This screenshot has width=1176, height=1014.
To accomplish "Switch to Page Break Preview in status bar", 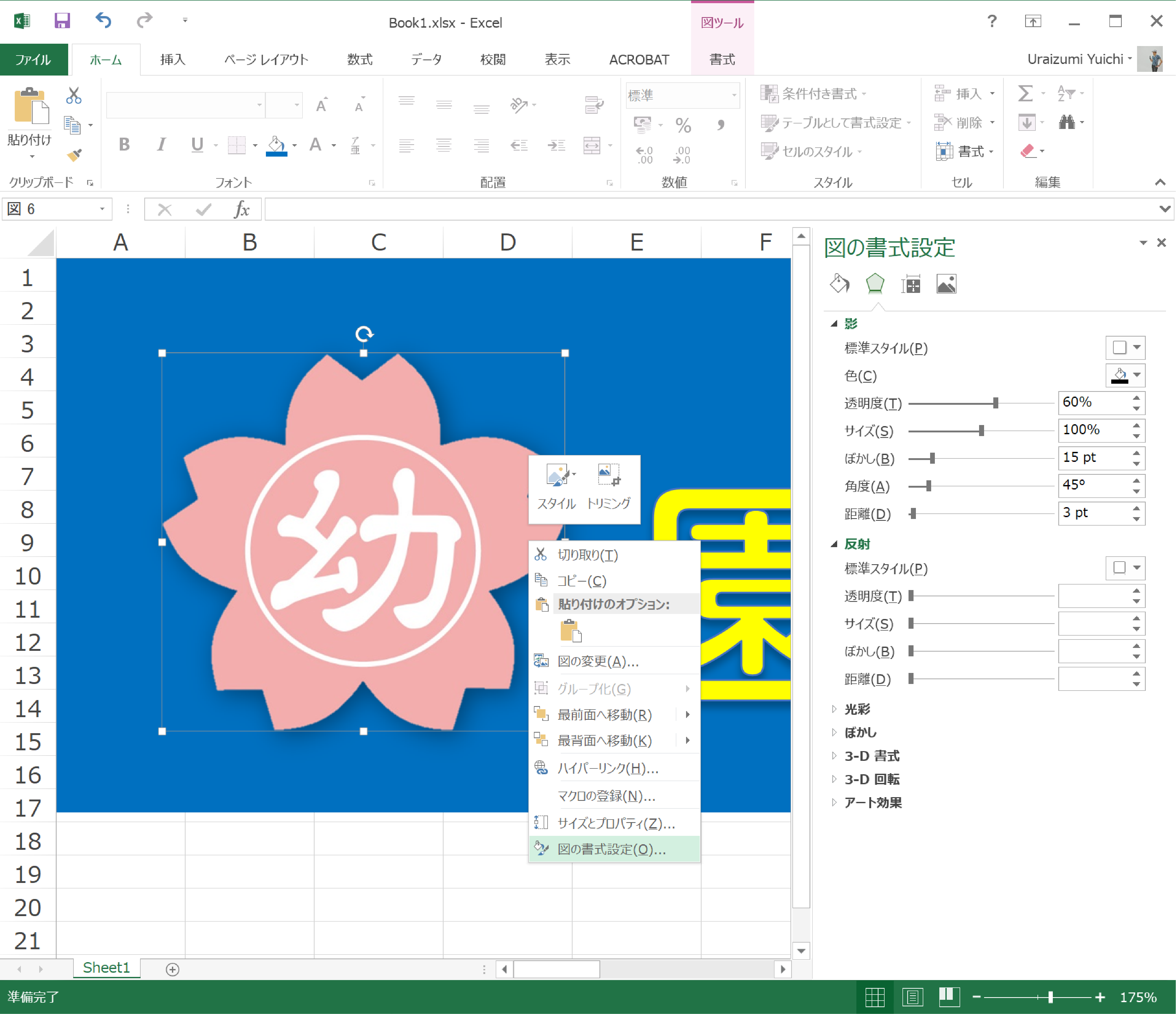I will pos(949,997).
